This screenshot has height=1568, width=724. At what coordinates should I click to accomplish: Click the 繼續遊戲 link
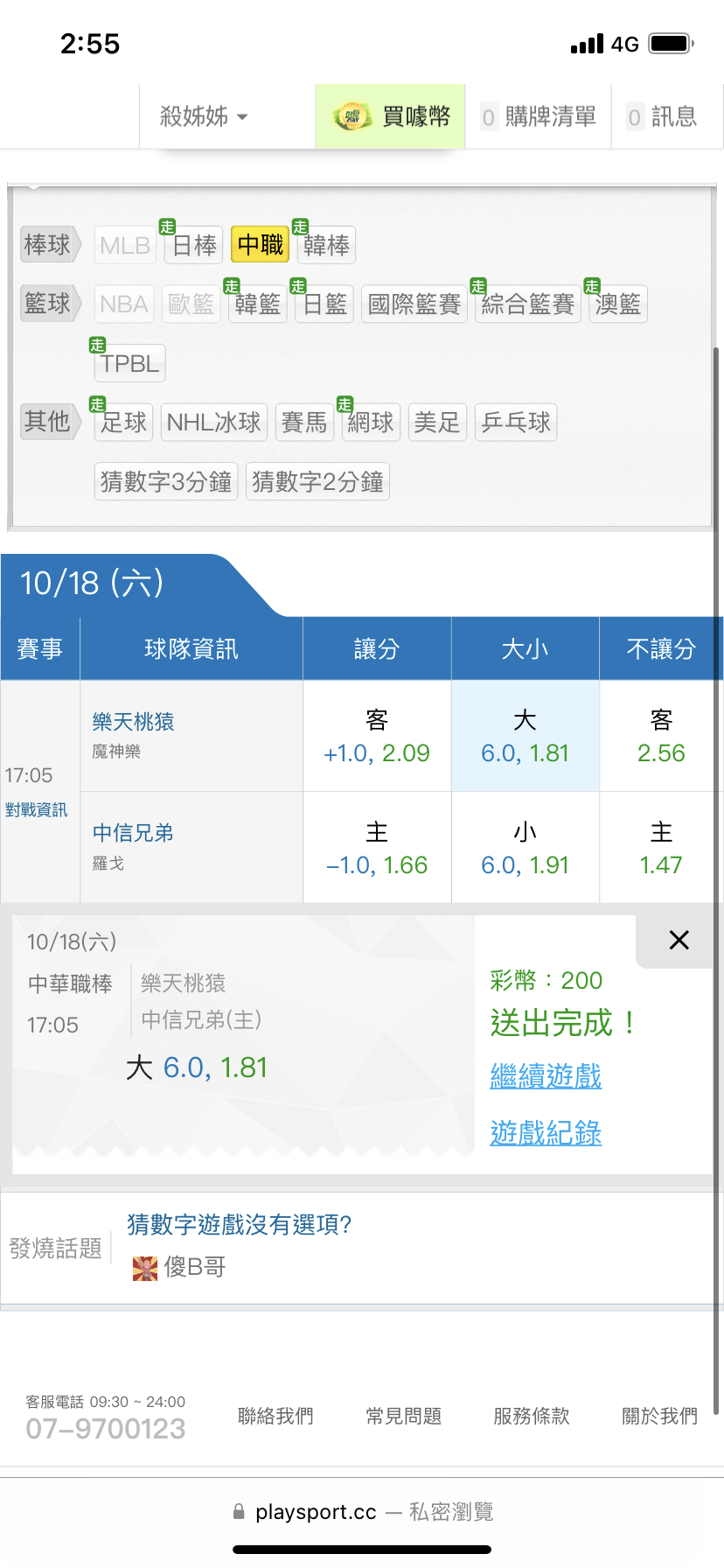tap(546, 1075)
